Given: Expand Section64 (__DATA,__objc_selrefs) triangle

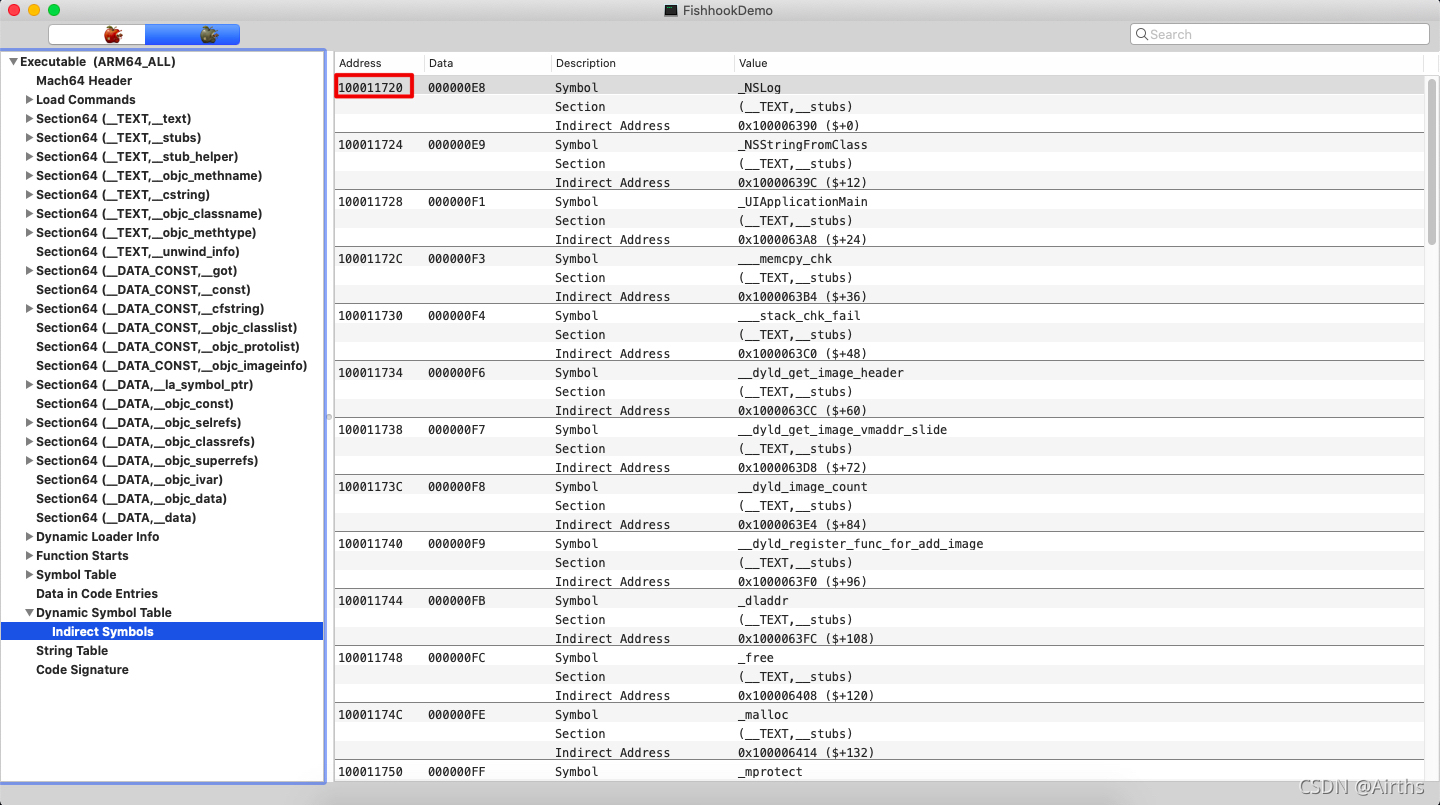Looking at the screenshot, I should pos(29,423).
